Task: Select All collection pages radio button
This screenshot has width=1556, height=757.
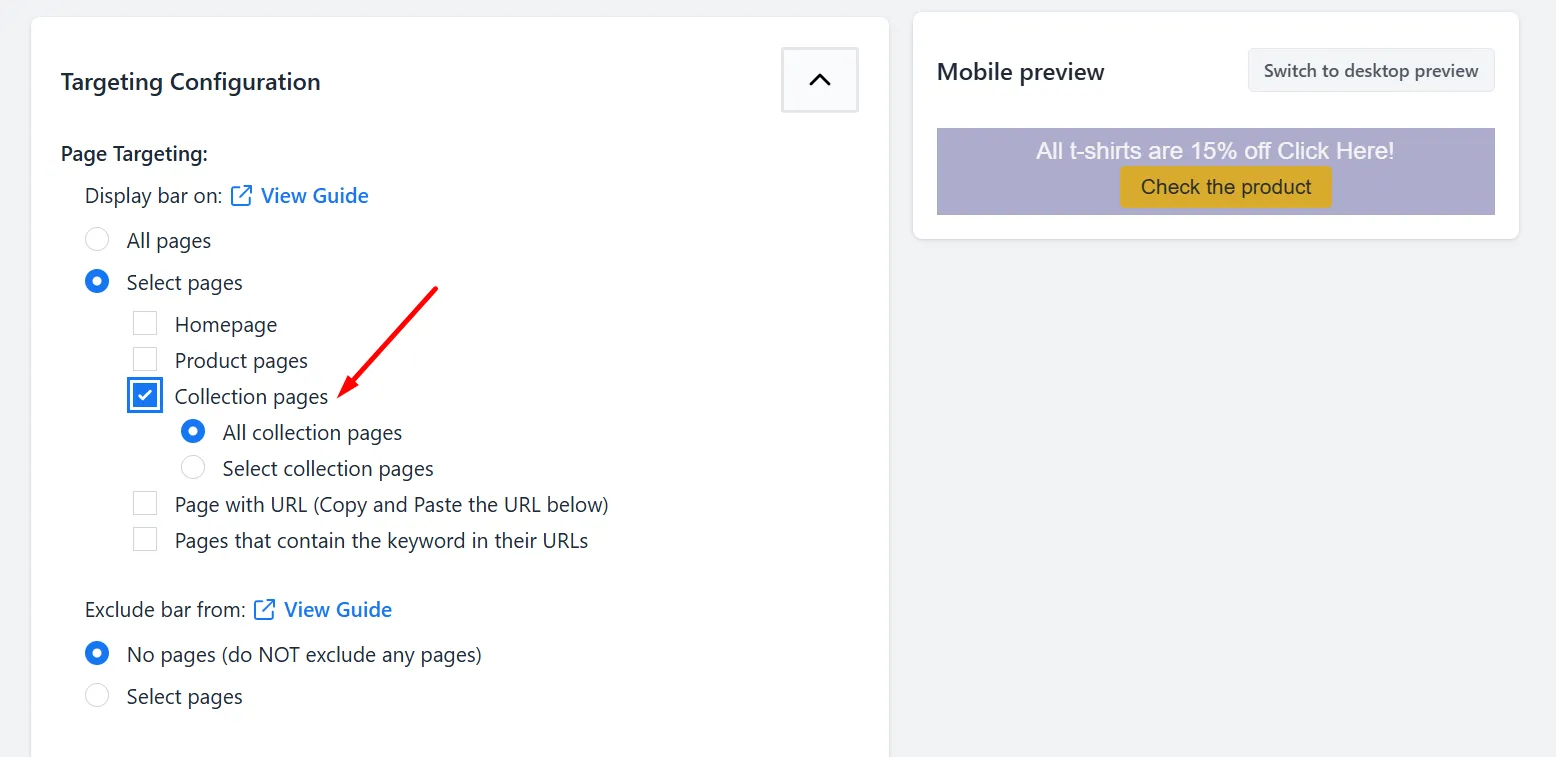Action: pos(193,432)
